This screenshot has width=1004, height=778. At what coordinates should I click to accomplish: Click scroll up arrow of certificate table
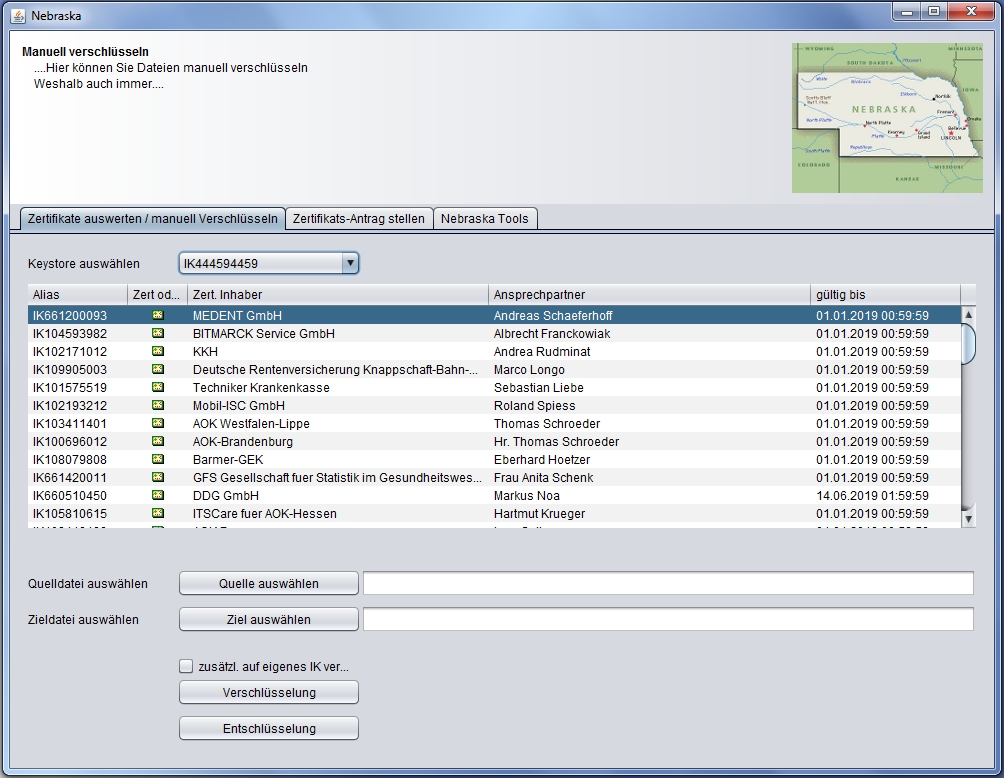[x=968, y=314]
